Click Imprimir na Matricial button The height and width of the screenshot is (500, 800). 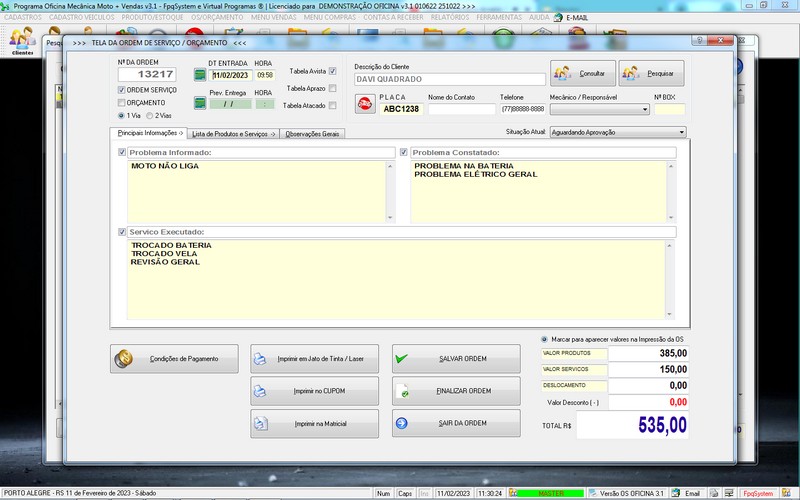click(314, 423)
